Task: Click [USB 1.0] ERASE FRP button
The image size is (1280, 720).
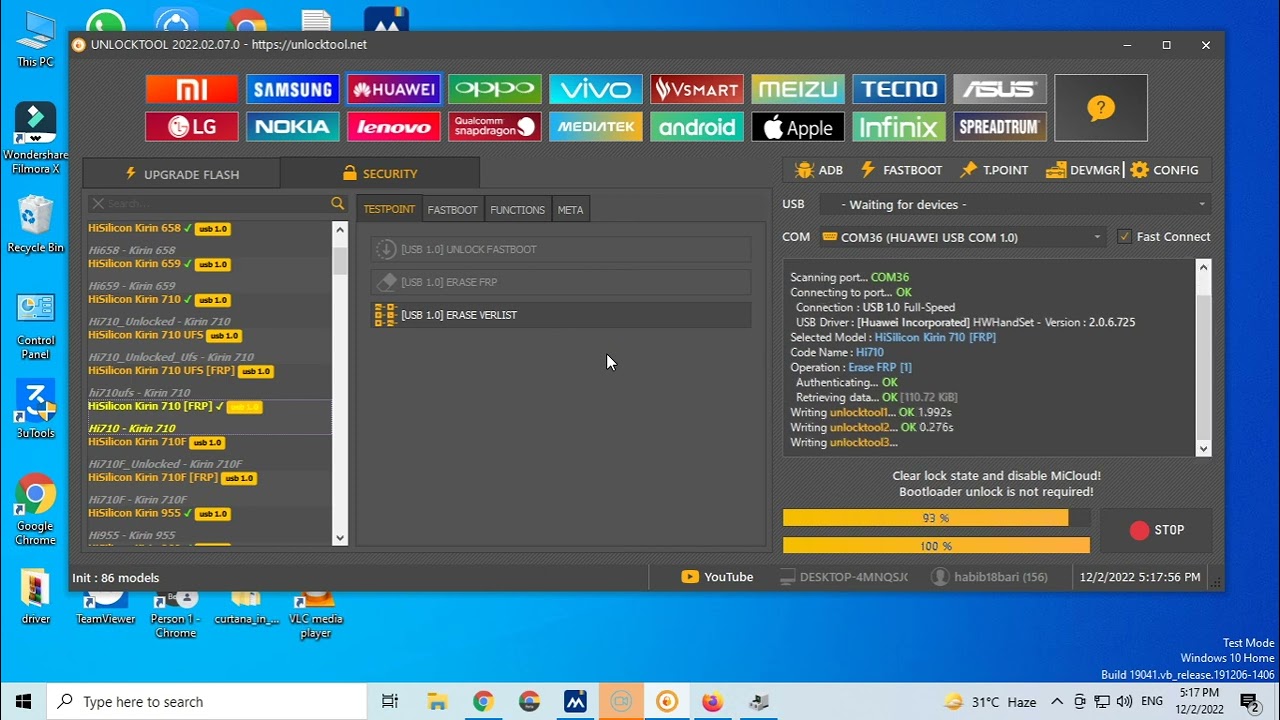Action: pyautogui.click(x=561, y=282)
